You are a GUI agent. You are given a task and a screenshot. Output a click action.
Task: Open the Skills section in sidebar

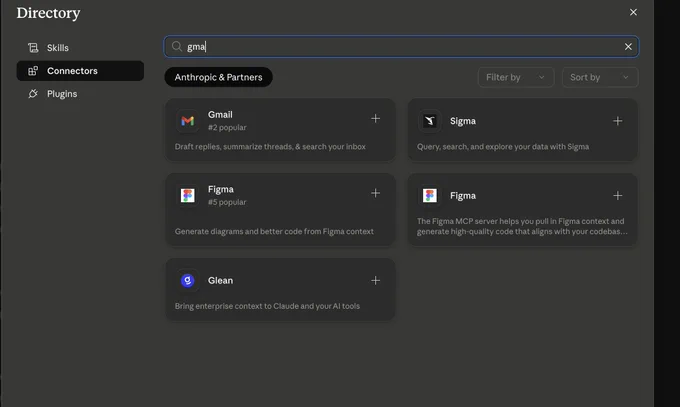80,48
